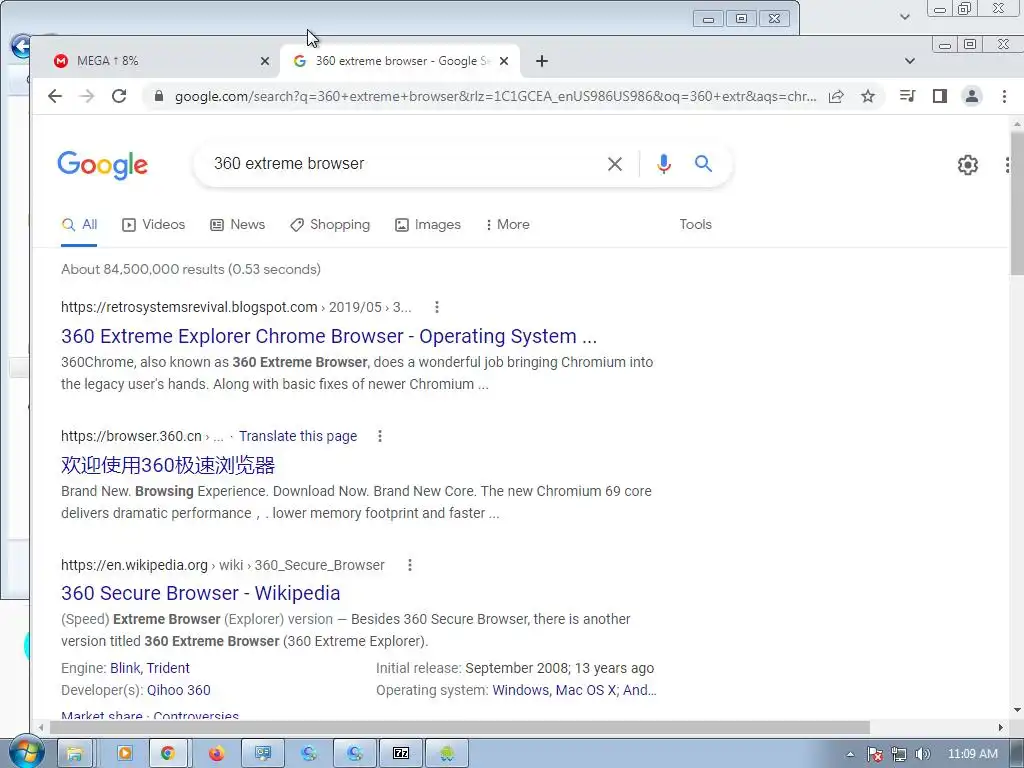
Task: Click the volume speaker tray icon
Action: click(x=922, y=754)
